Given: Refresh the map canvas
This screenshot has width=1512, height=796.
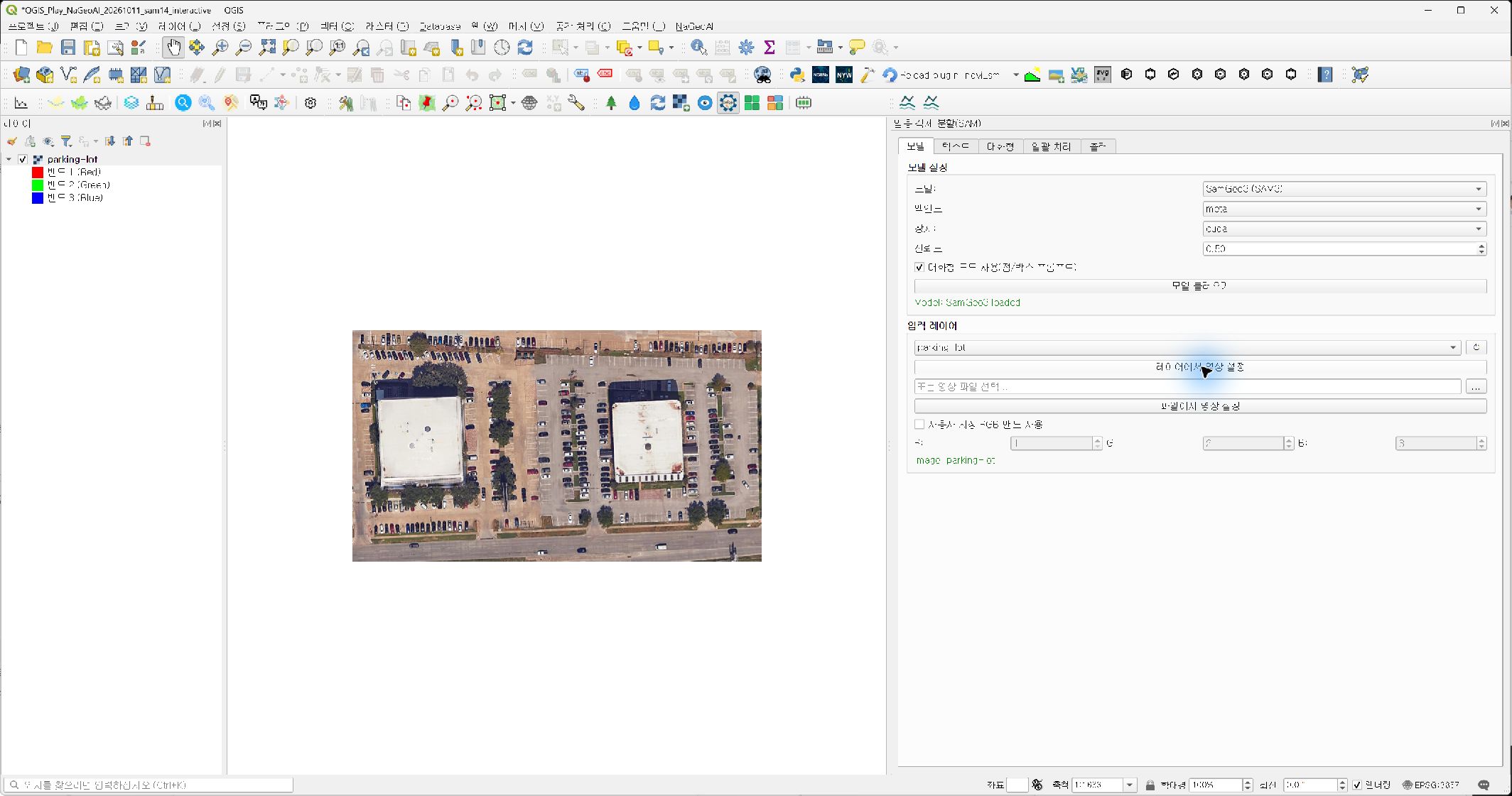Looking at the screenshot, I should (x=525, y=48).
